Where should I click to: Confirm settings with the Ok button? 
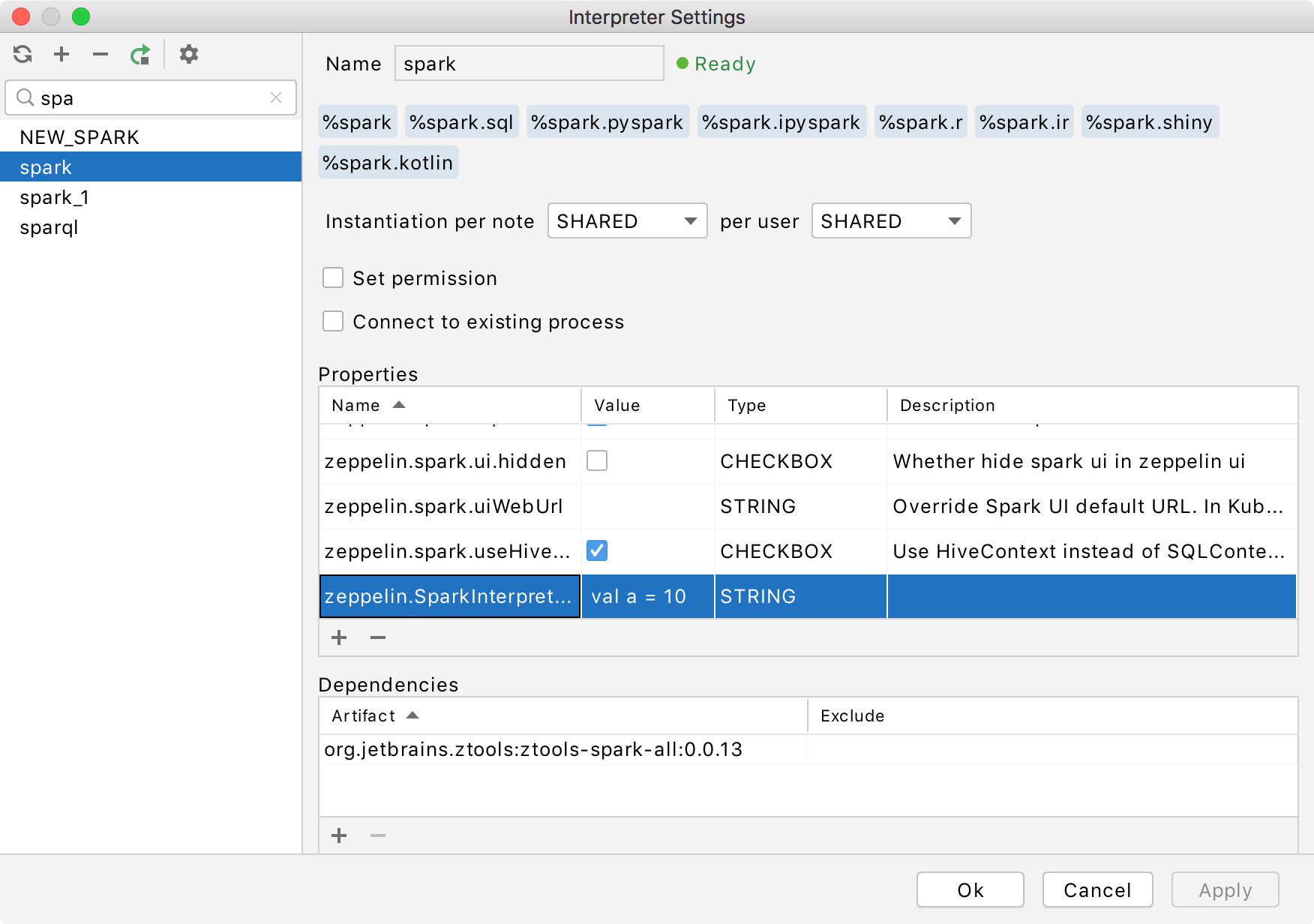[x=970, y=889]
